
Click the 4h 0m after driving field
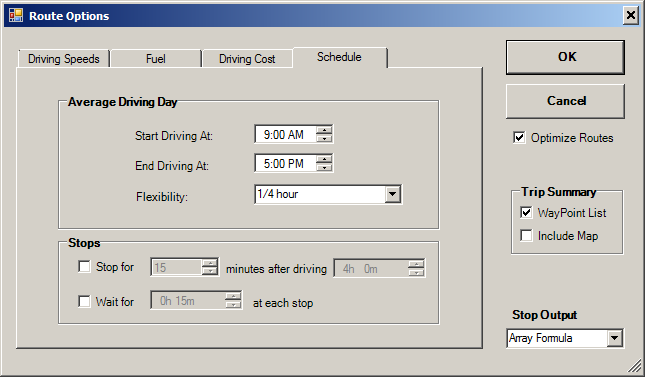click(371, 268)
